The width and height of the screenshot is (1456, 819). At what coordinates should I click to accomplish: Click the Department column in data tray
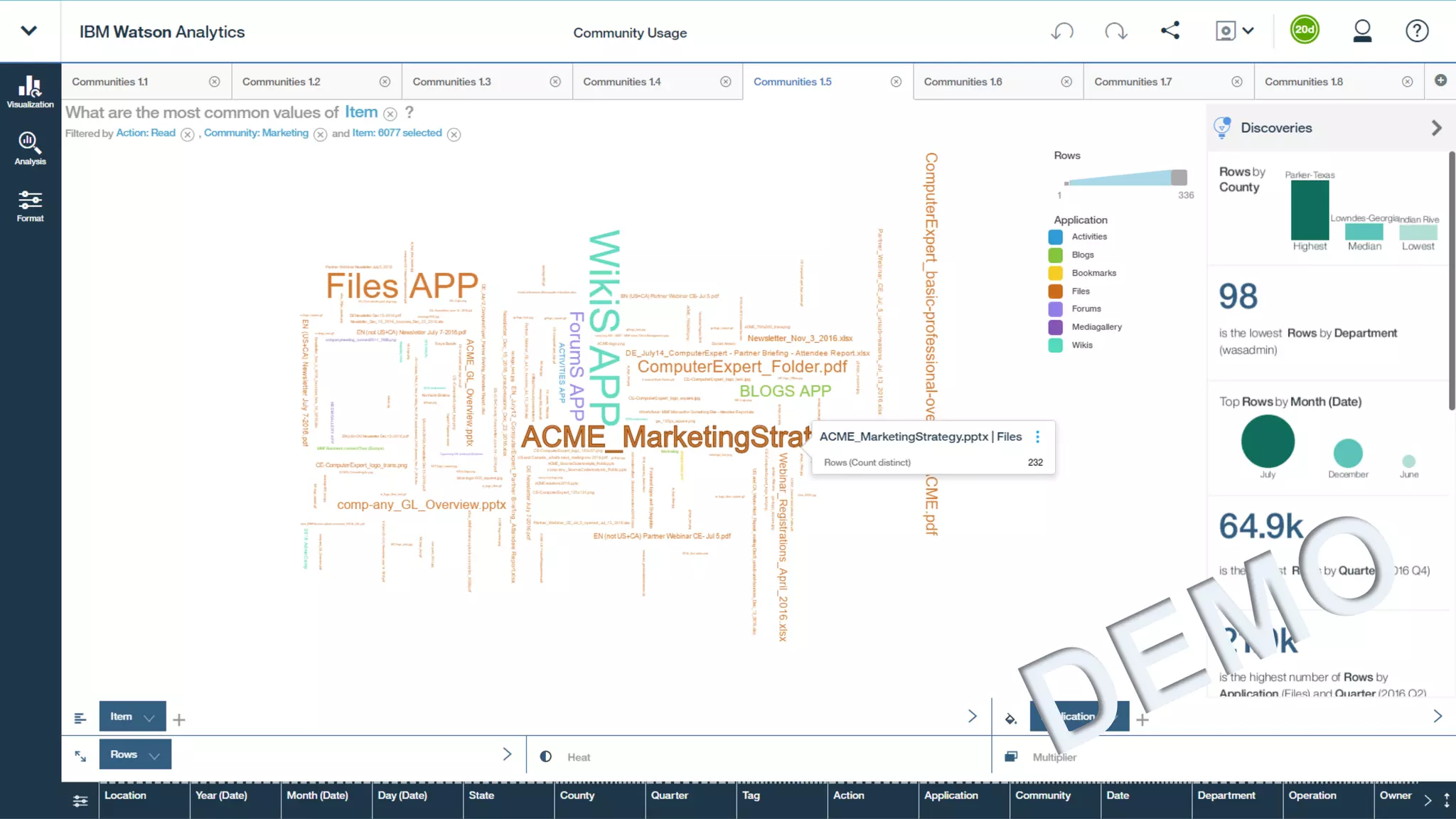pos(1226,796)
